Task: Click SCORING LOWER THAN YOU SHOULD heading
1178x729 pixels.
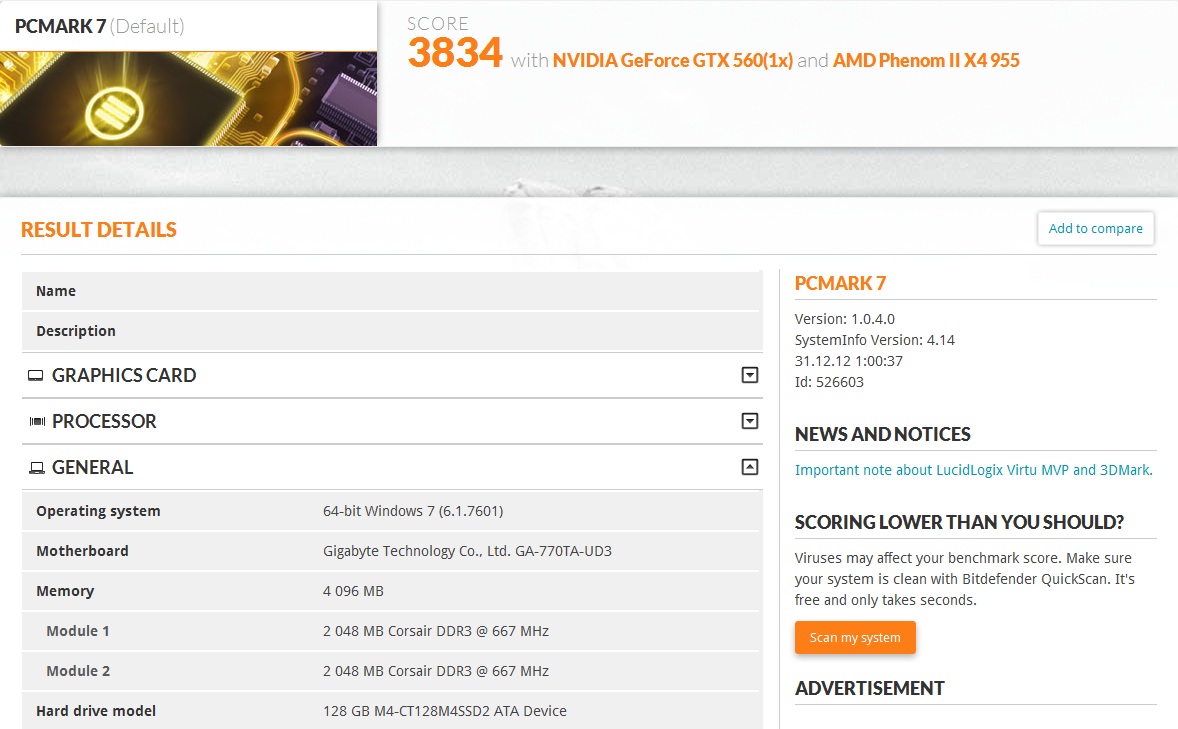Action: [959, 522]
